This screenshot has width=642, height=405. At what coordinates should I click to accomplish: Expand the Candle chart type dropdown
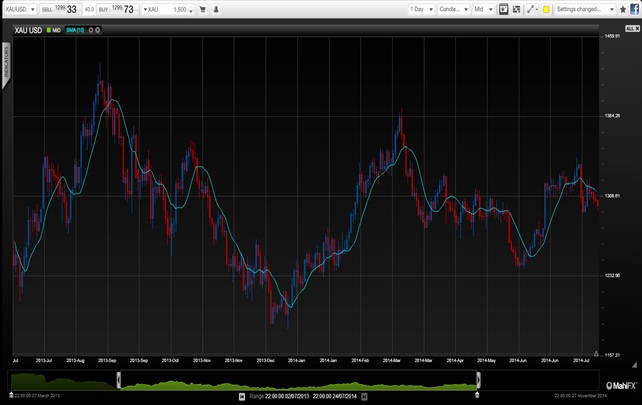tap(452, 9)
